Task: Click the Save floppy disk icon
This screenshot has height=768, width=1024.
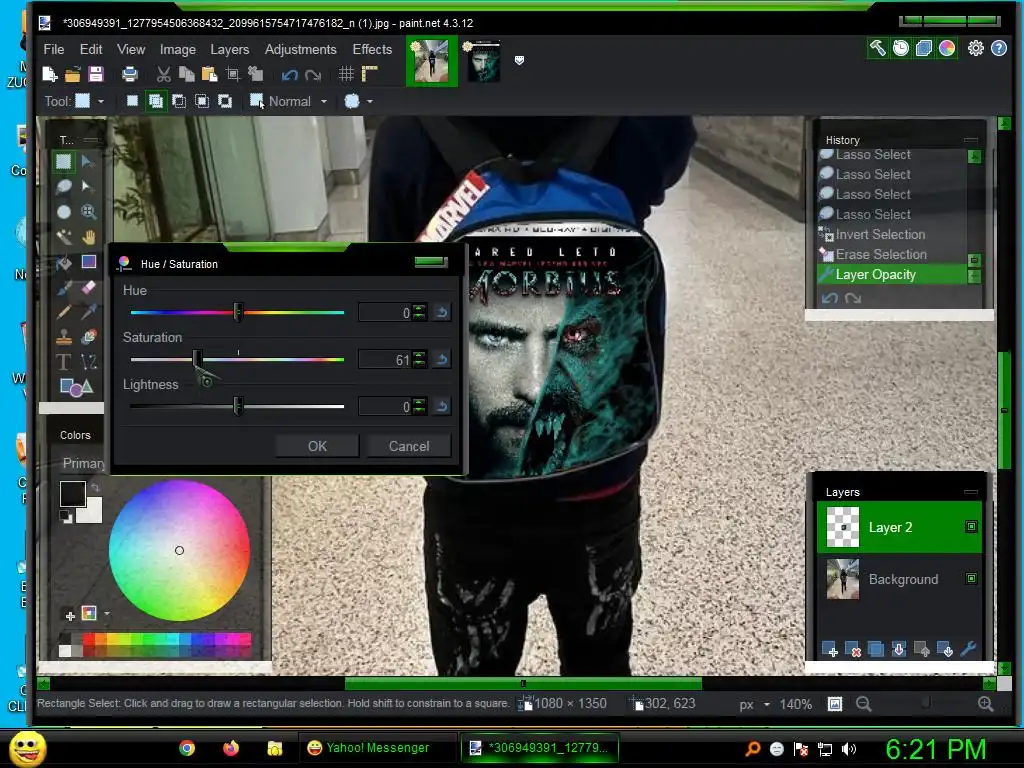Action: pyautogui.click(x=96, y=74)
